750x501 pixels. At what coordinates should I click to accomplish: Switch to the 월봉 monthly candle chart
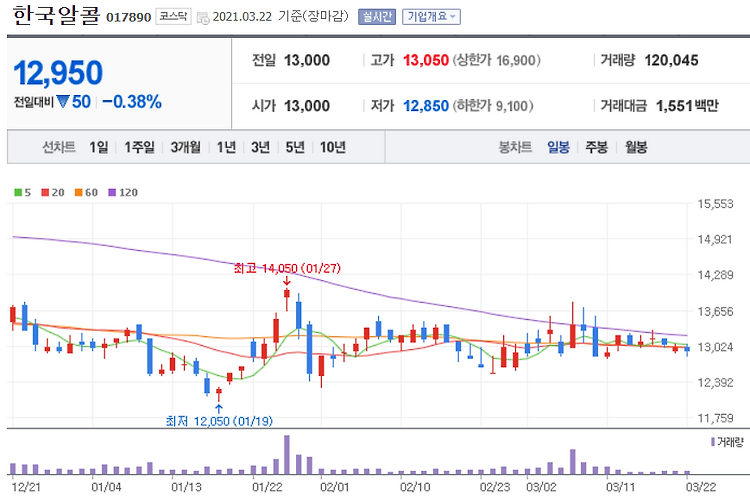(636, 147)
